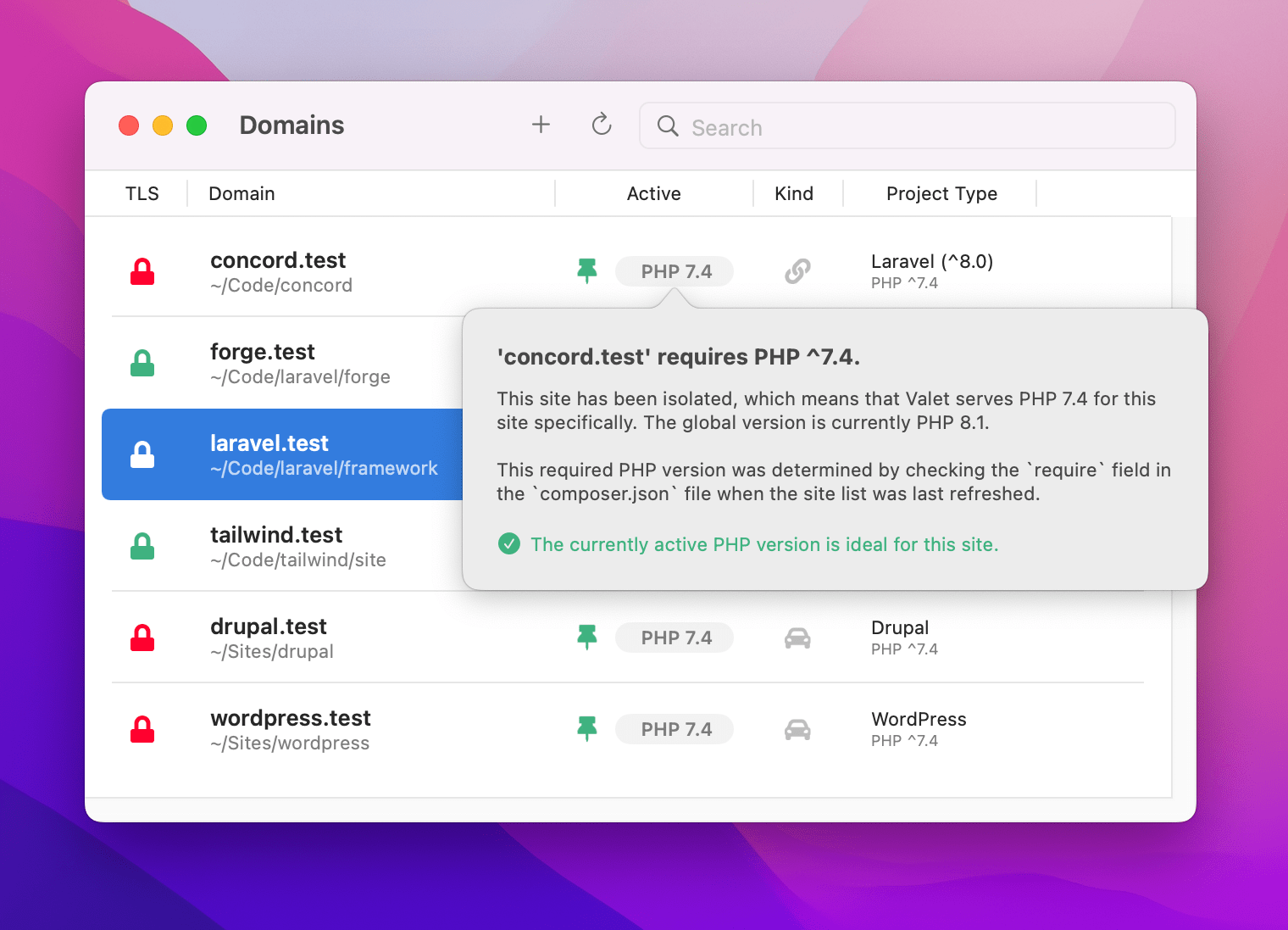This screenshot has height=930, width=1288.
Task: Click the refresh domains icon
Action: point(602,125)
